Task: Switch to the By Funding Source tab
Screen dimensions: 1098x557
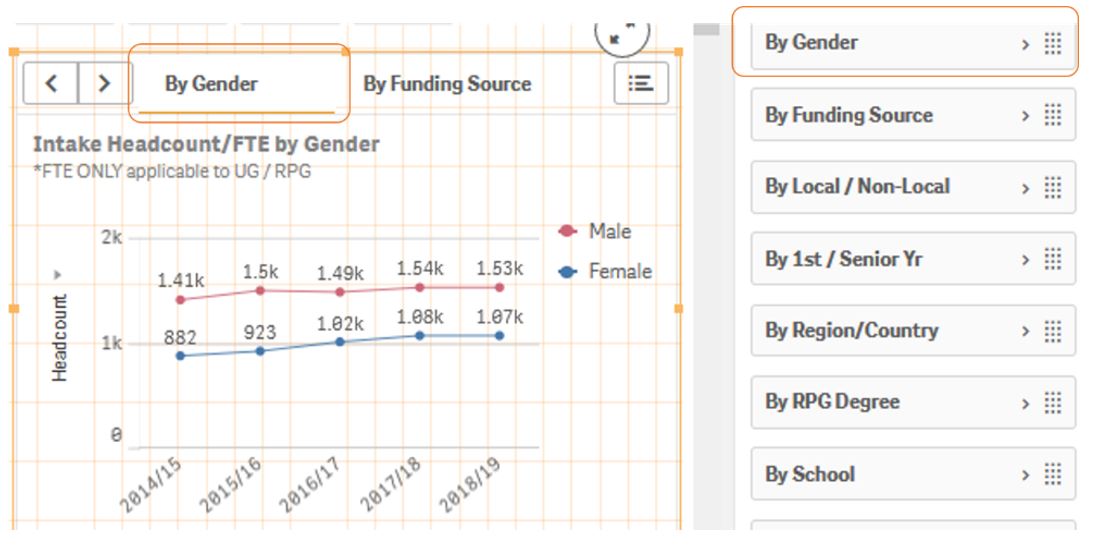Action: tap(447, 84)
